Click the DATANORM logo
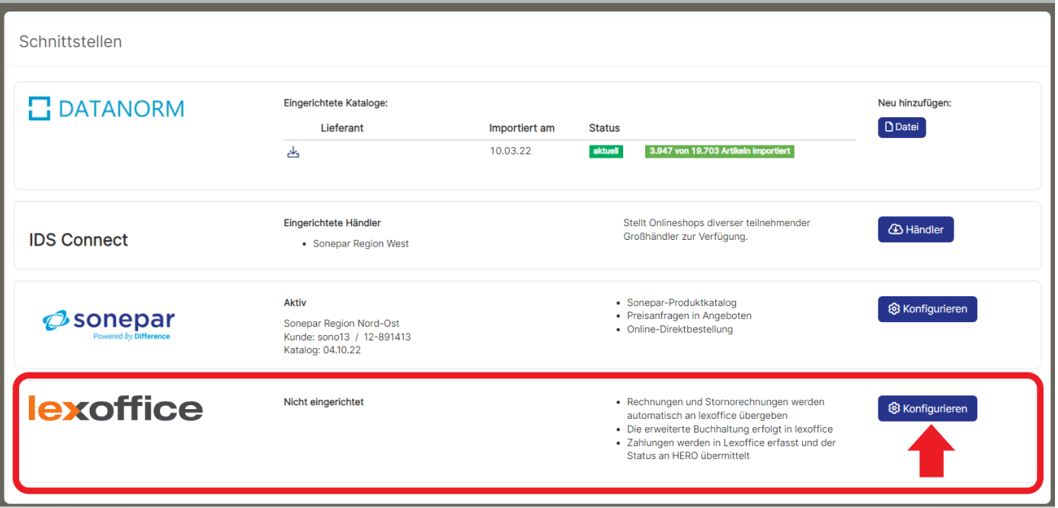The width and height of the screenshot is (1058, 508). pos(106,109)
